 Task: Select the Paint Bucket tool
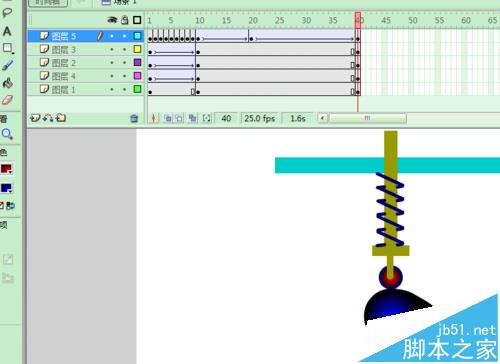(x=8, y=82)
